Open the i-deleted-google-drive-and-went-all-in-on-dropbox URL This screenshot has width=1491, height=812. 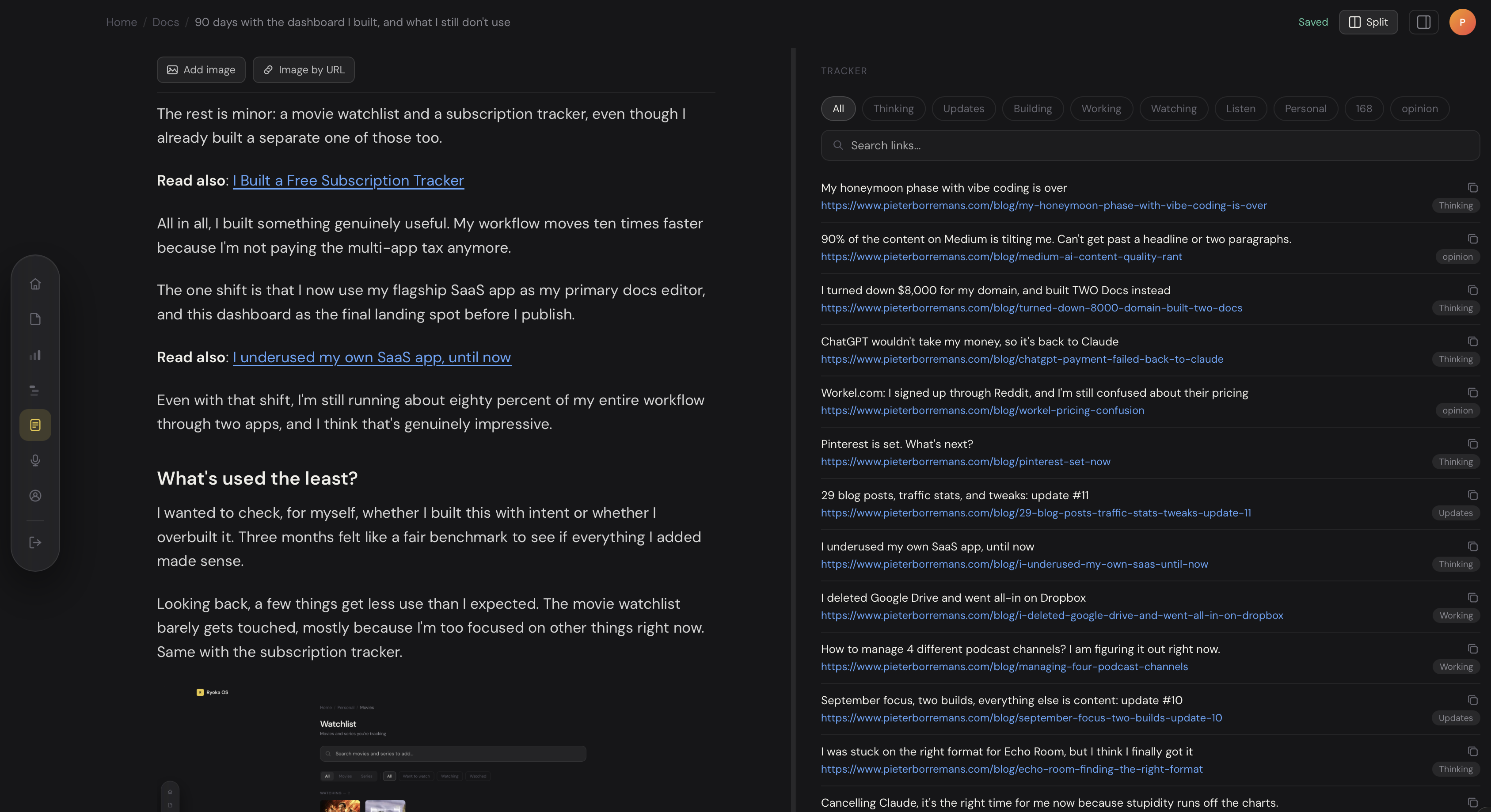point(1052,615)
